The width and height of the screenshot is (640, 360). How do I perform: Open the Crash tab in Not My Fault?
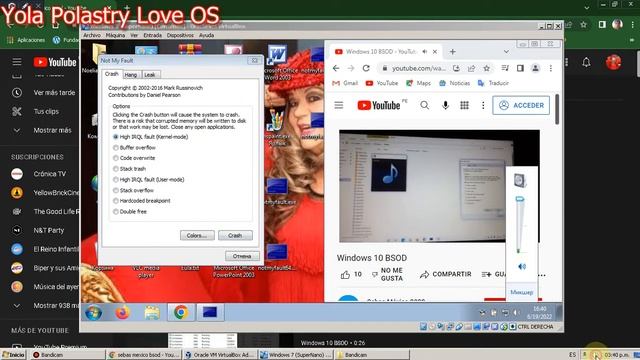[x=111, y=74]
